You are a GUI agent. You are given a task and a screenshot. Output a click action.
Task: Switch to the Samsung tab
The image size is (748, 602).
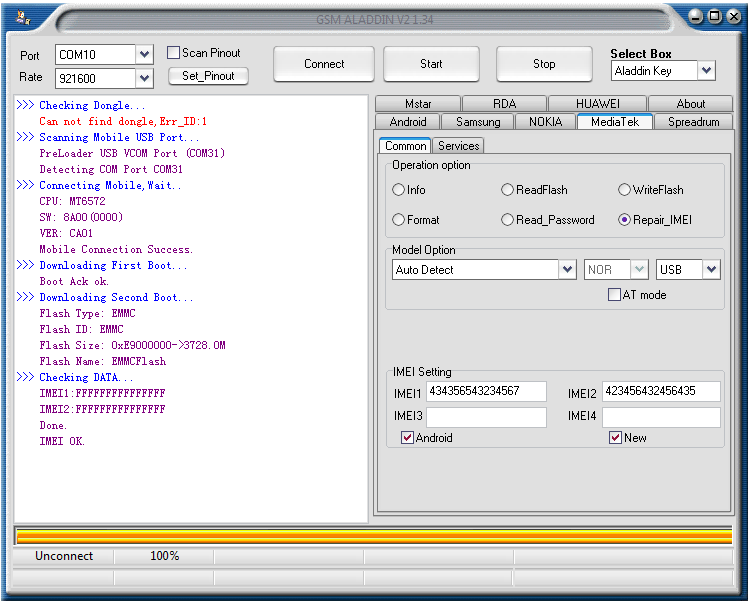478,122
